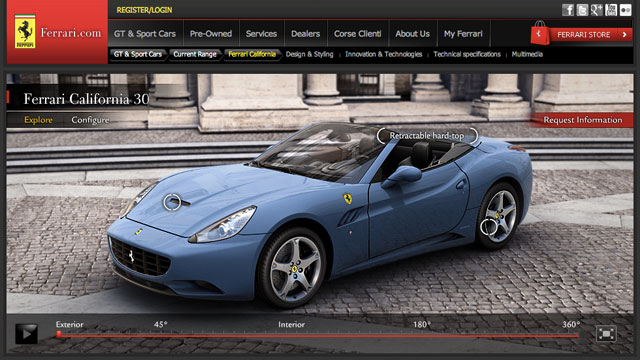Viewport: 640px width, 360px height.
Task: Click the red rotation slider handle
Action: 59,335
